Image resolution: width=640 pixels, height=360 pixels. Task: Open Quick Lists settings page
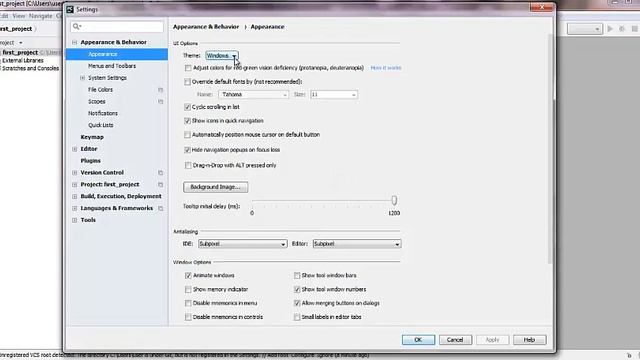(x=101, y=125)
